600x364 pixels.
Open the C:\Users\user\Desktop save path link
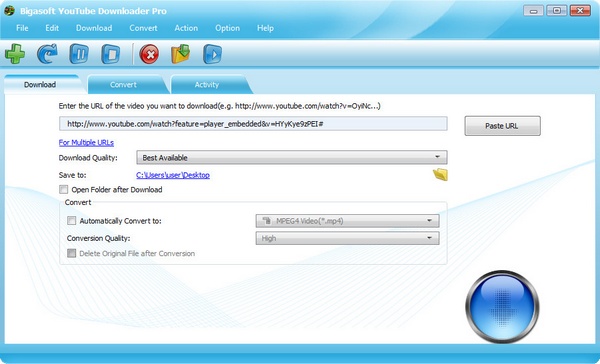click(x=173, y=175)
